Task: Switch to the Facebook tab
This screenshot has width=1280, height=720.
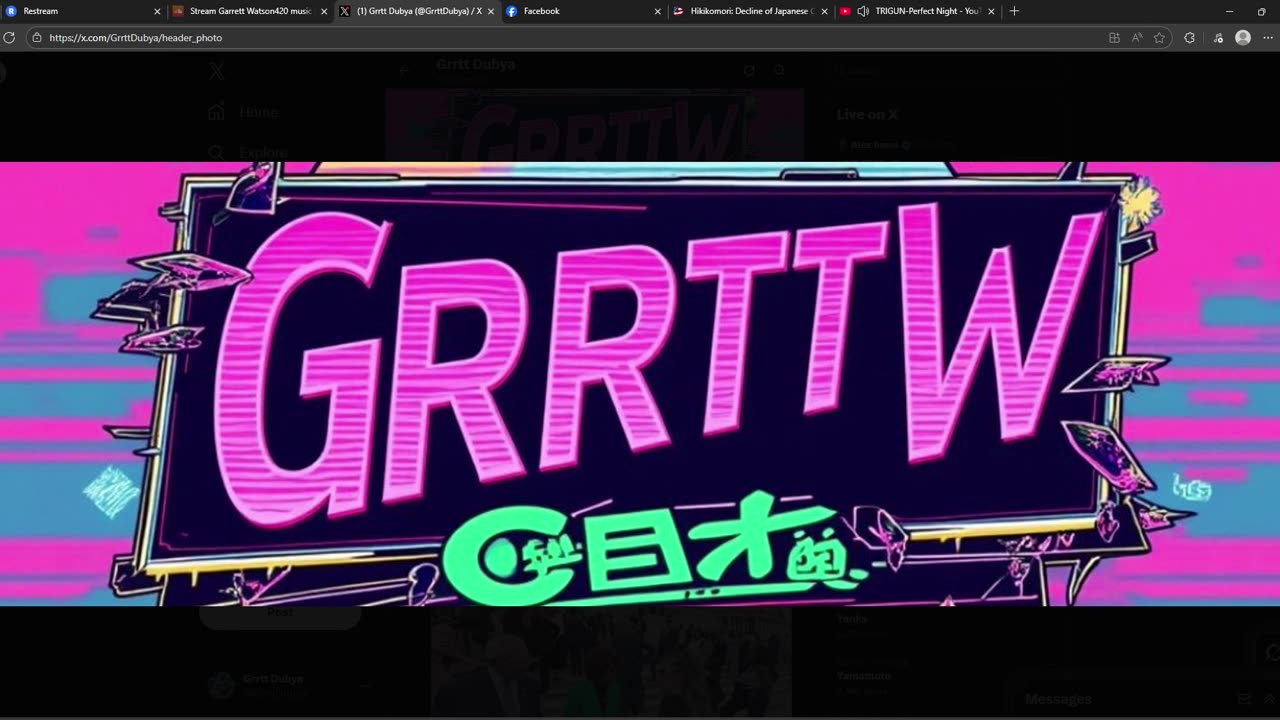Action: coord(585,11)
